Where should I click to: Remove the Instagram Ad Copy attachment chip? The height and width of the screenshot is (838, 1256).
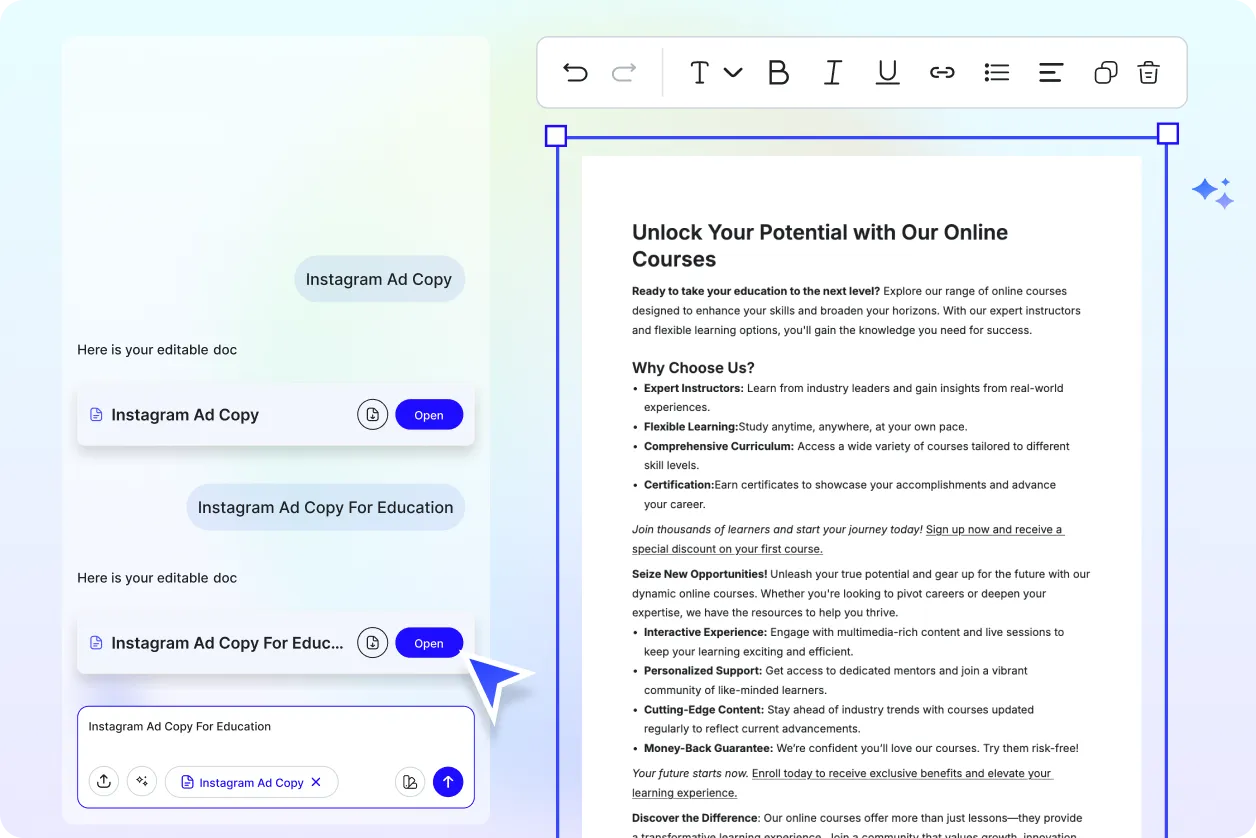316,782
